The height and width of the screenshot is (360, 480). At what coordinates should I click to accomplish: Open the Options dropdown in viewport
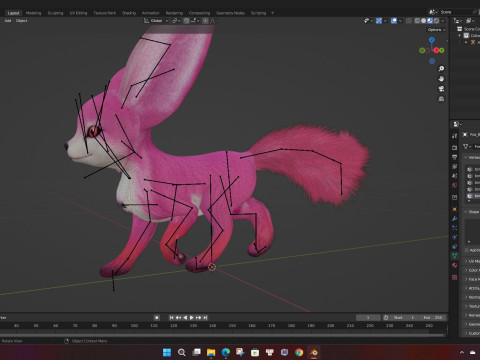coord(437,30)
